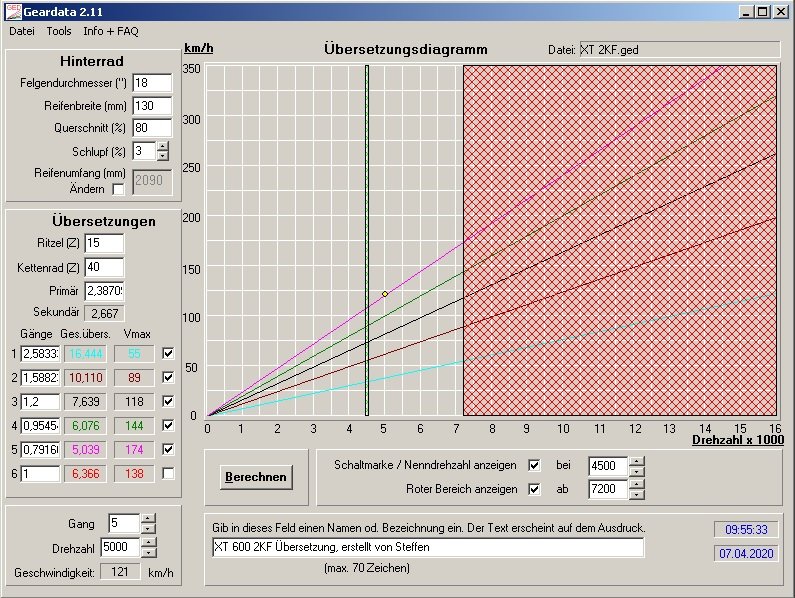Raise the Schaltmarke value with up arrow
Screen dimensions: 795x598
point(637,460)
